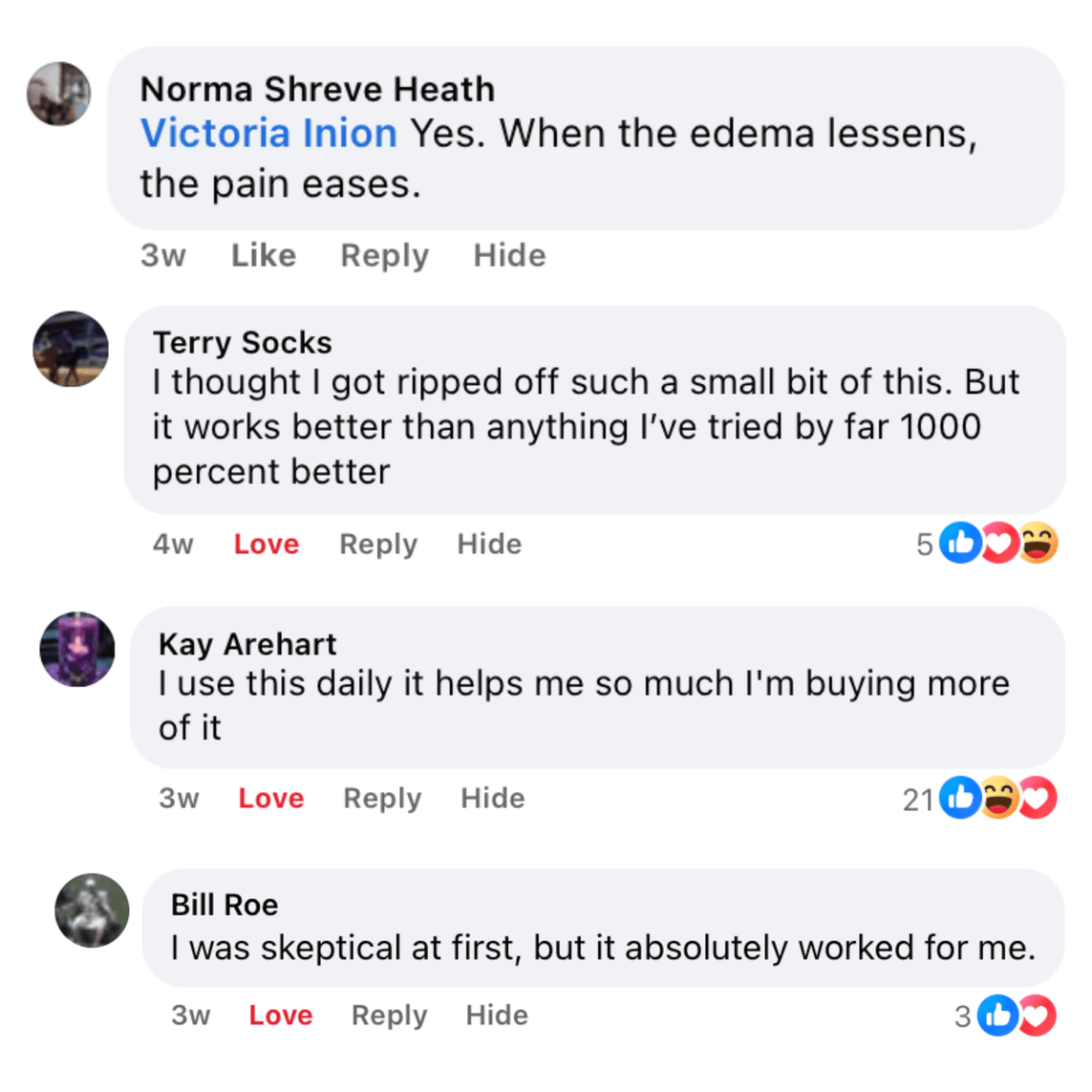Open the Victoria Inion mention link

tap(268, 133)
